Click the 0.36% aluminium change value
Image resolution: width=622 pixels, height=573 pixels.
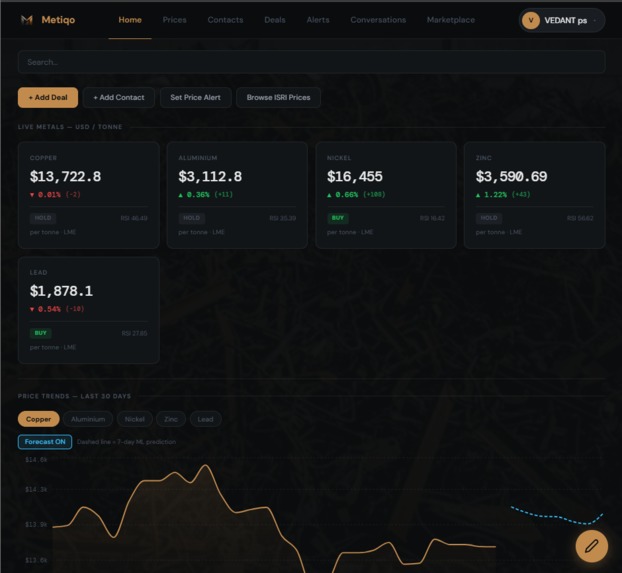[198, 195]
